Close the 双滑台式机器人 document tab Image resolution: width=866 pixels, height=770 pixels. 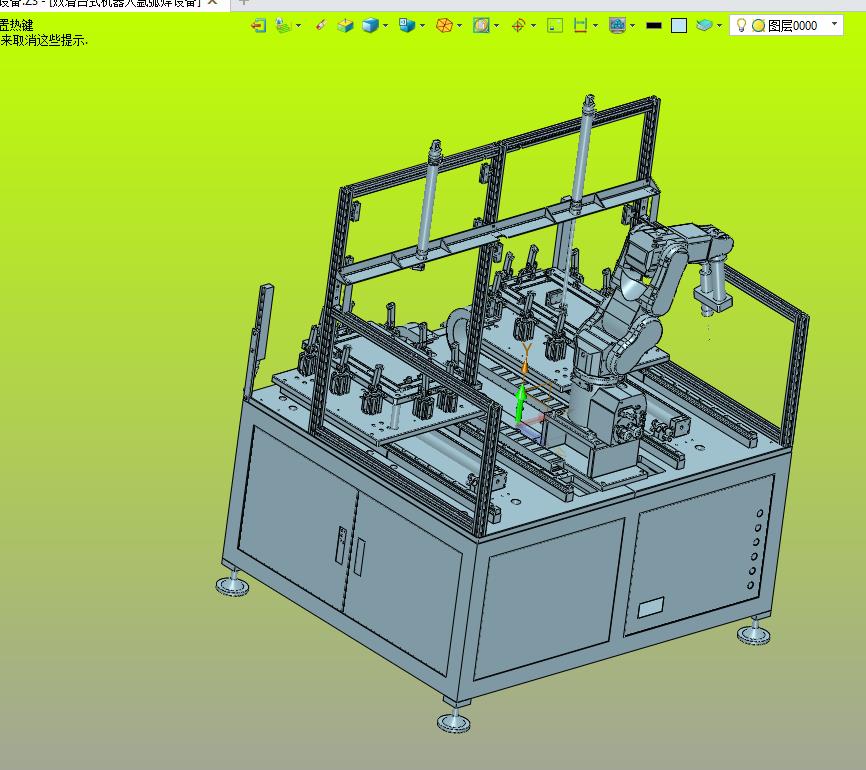tap(212, 3)
